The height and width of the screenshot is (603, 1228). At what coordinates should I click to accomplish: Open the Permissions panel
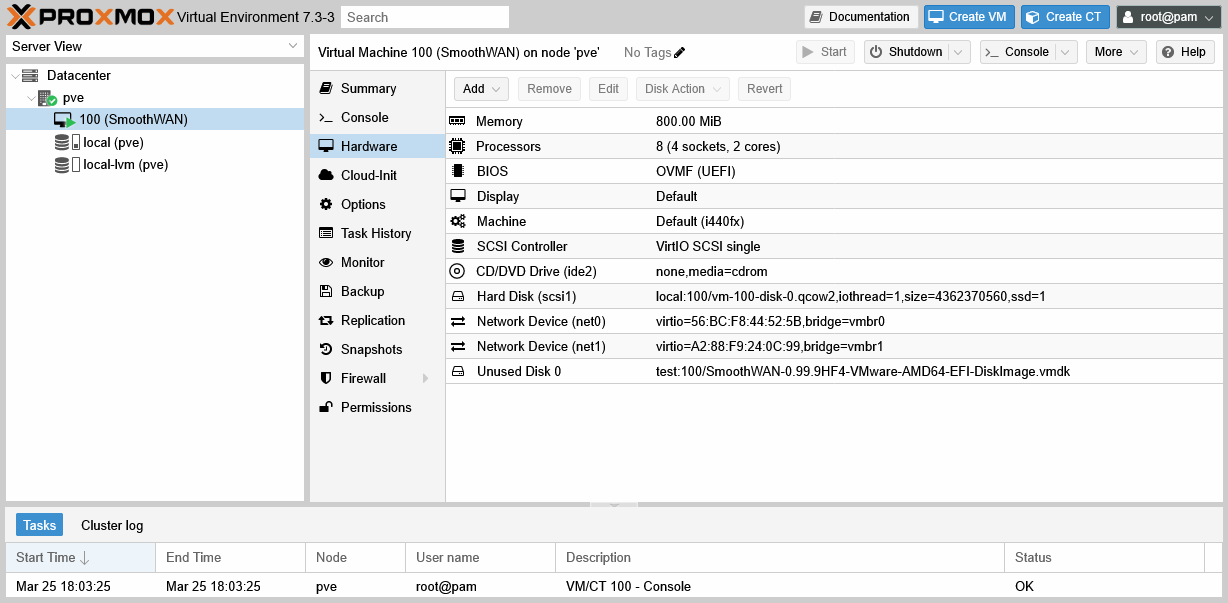click(378, 407)
